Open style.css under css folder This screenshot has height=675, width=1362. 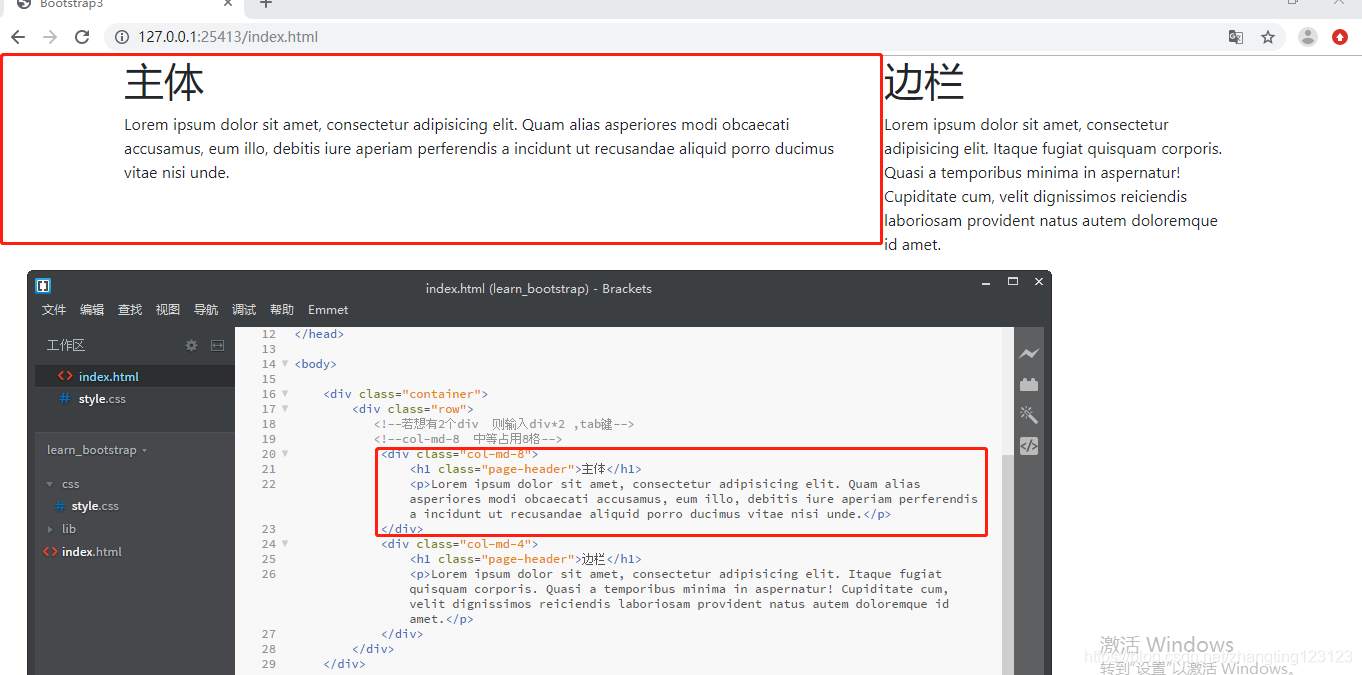95,506
